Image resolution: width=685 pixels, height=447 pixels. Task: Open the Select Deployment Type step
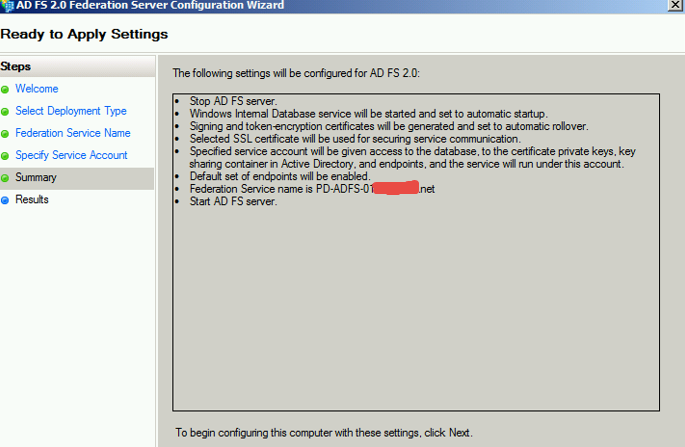tap(70, 111)
